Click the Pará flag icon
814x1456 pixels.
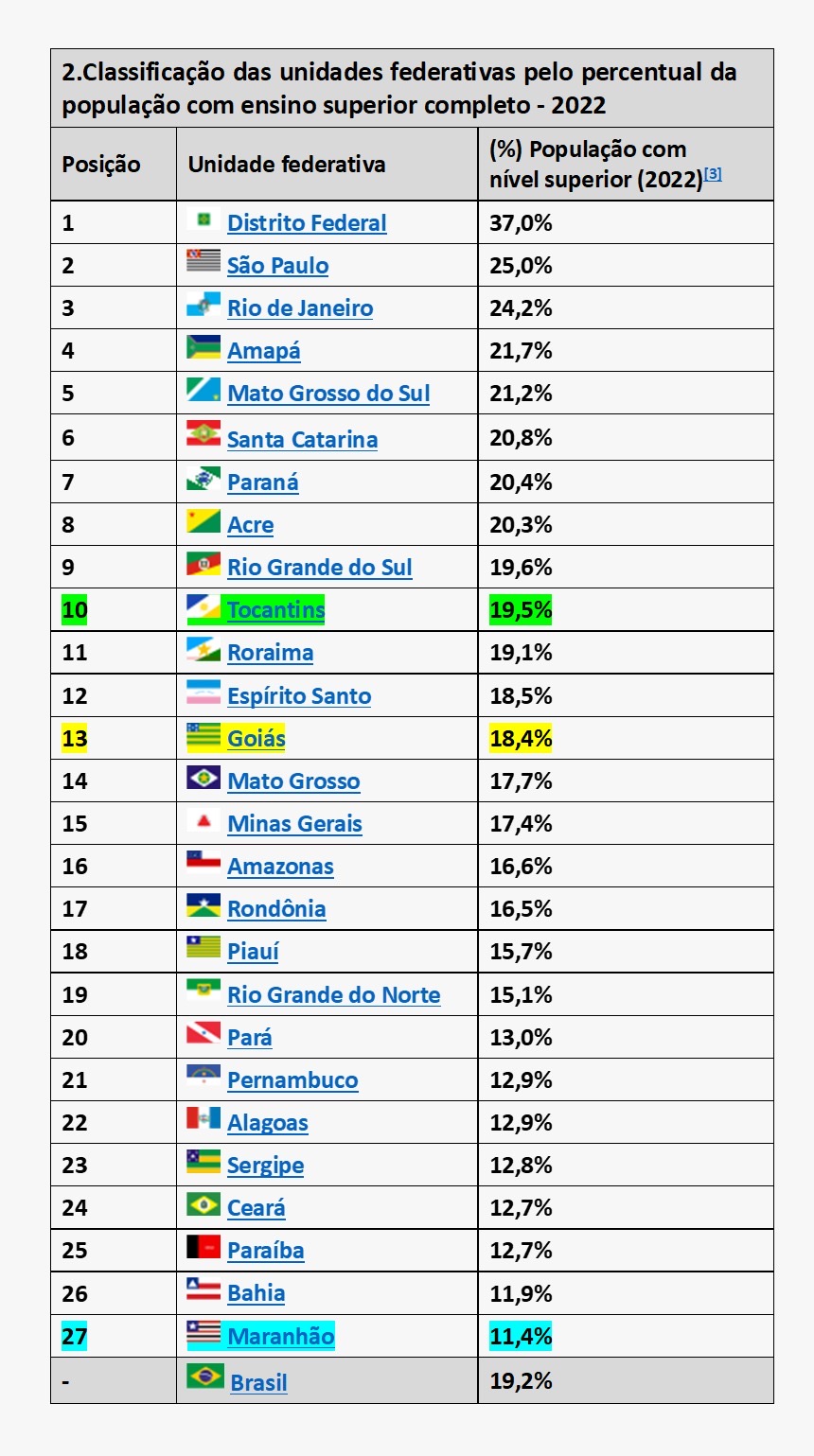(203, 1035)
